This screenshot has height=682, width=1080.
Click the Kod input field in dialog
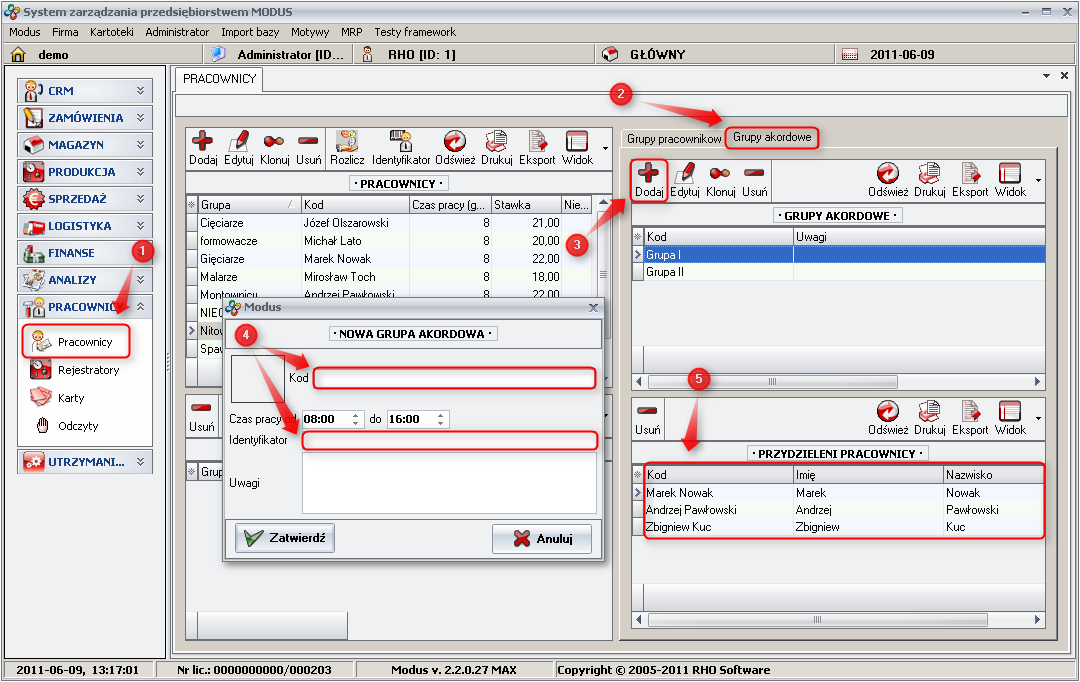click(454, 378)
